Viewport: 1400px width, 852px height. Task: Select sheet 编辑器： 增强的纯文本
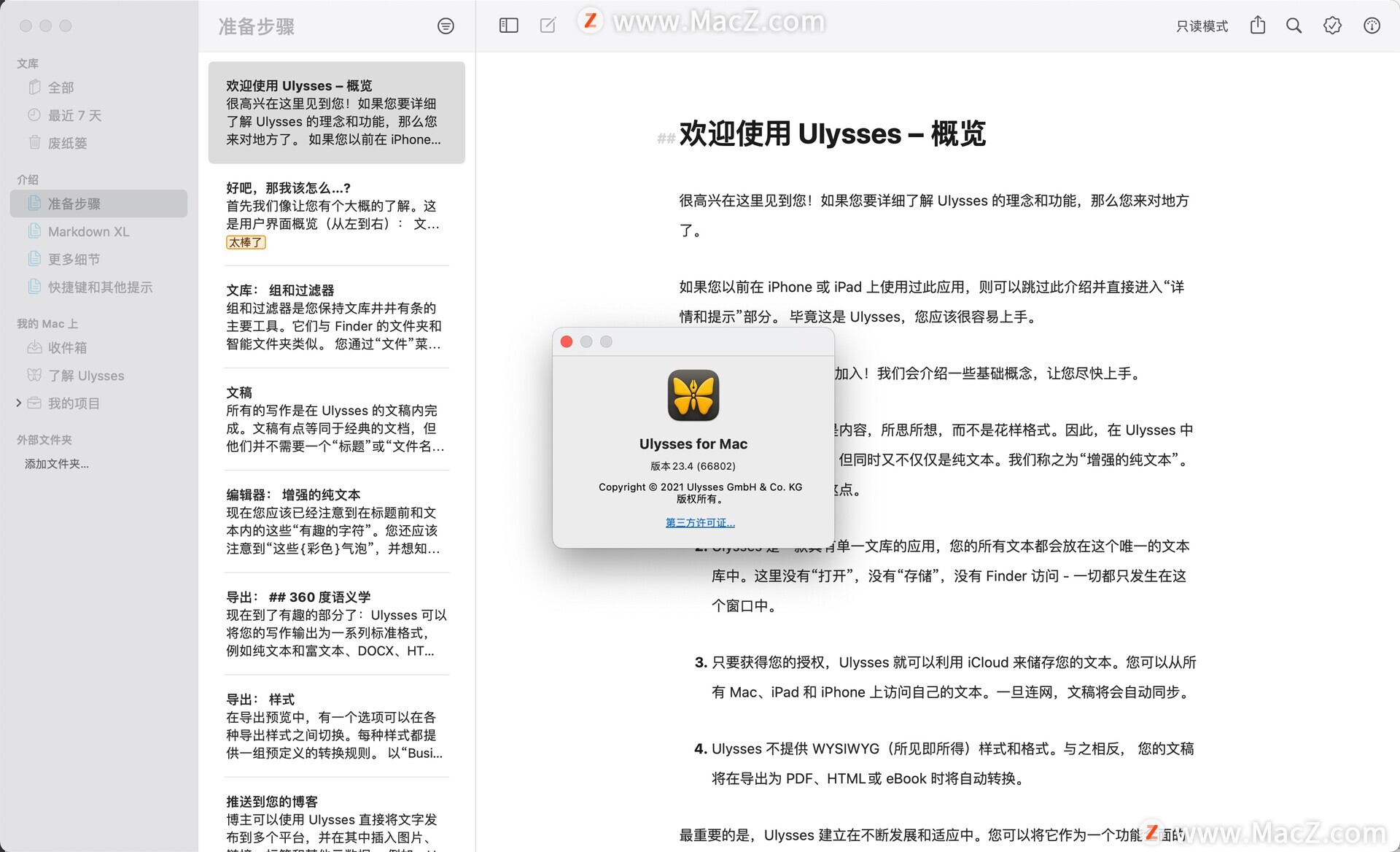[337, 521]
